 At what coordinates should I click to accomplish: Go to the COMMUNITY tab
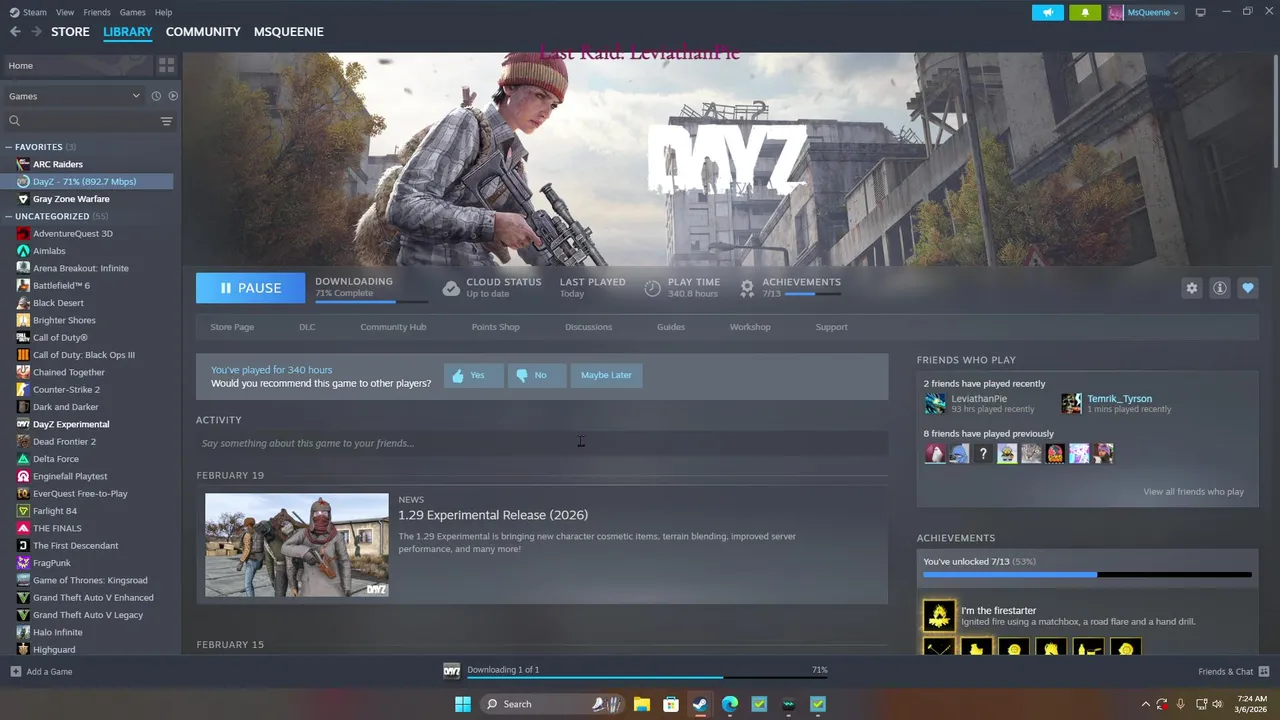pos(203,32)
